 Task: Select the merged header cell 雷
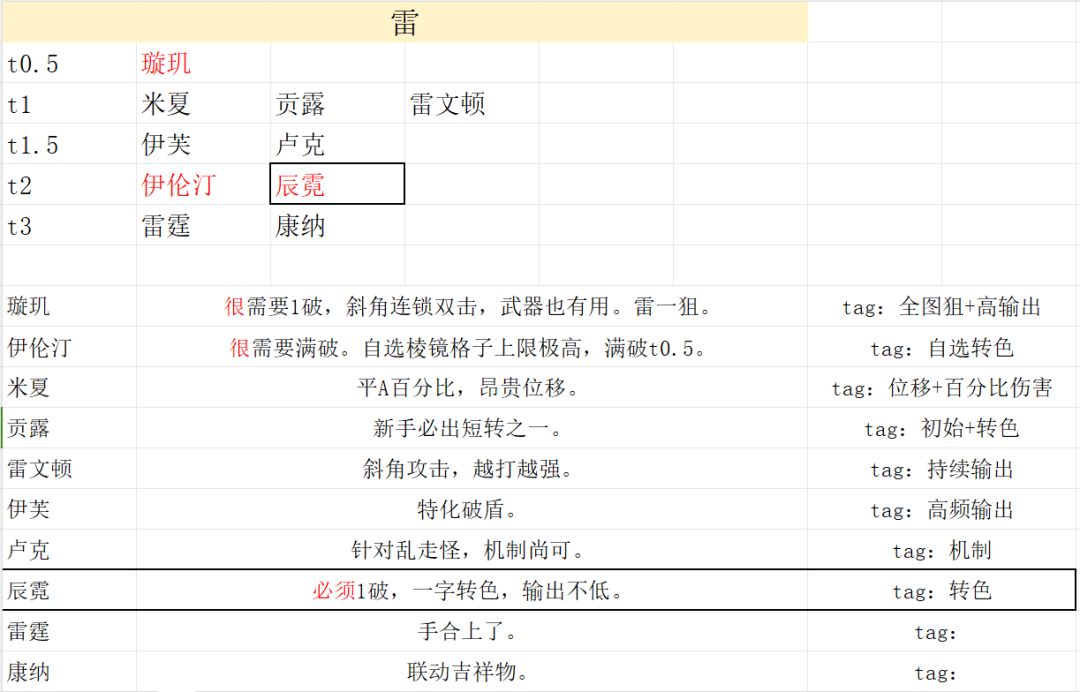[x=404, y=22]
